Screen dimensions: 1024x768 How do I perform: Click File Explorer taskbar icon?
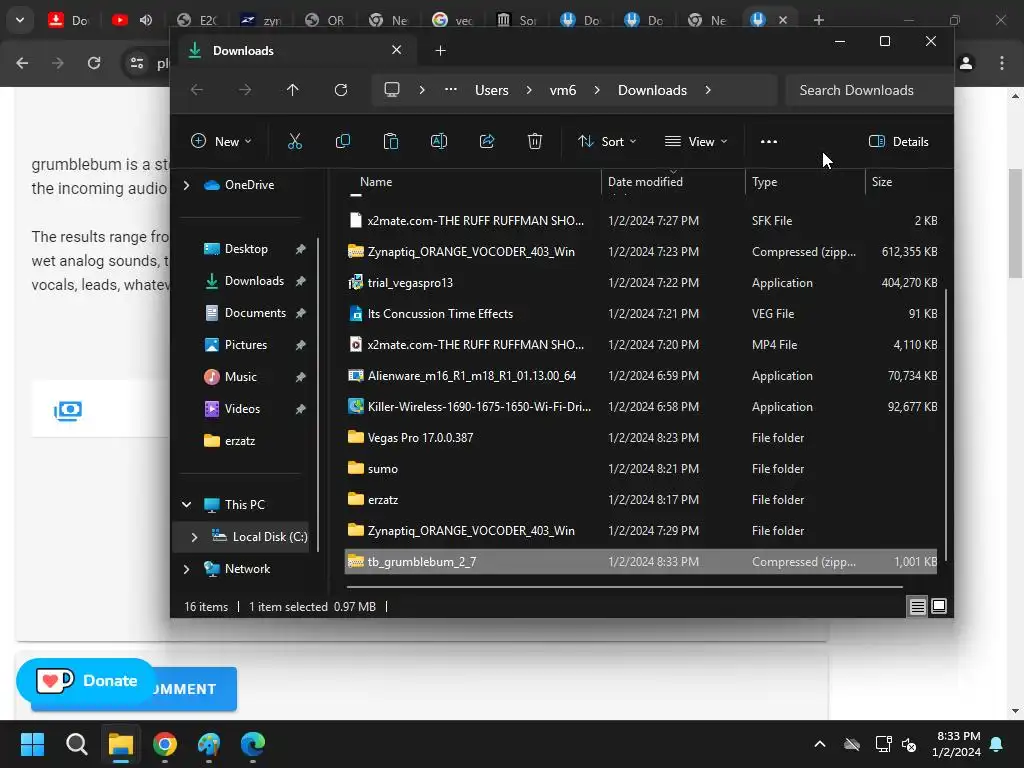(x=121, y=744)
